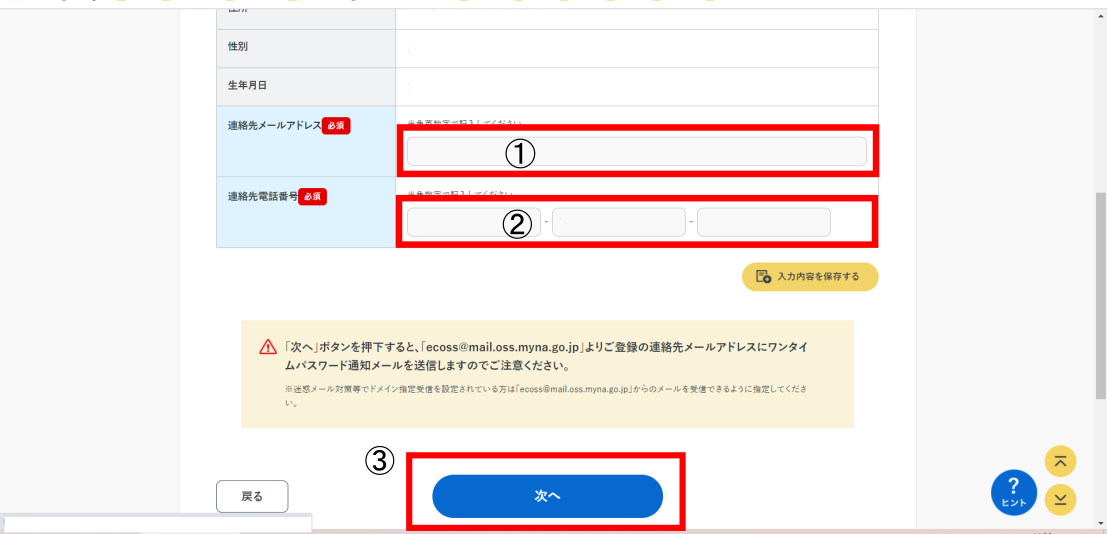Click the 必須 badge beside 連絡先電話番号
This screenshot has width=1107, height=534.
312,197
